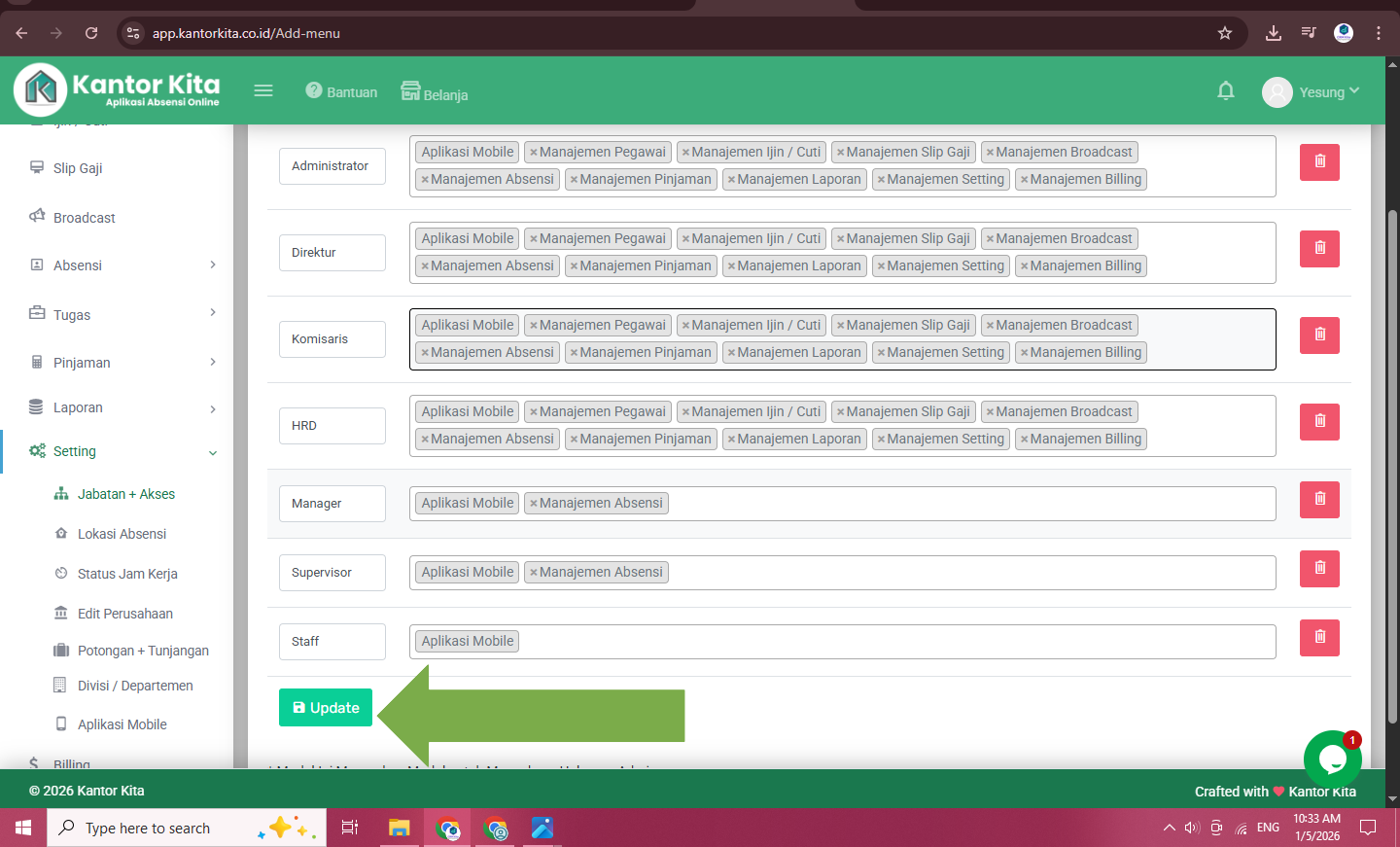This screenshot has width=1400, height=847.
Task: Delete the Administrator role row
Action: (x=1318, y=162)
